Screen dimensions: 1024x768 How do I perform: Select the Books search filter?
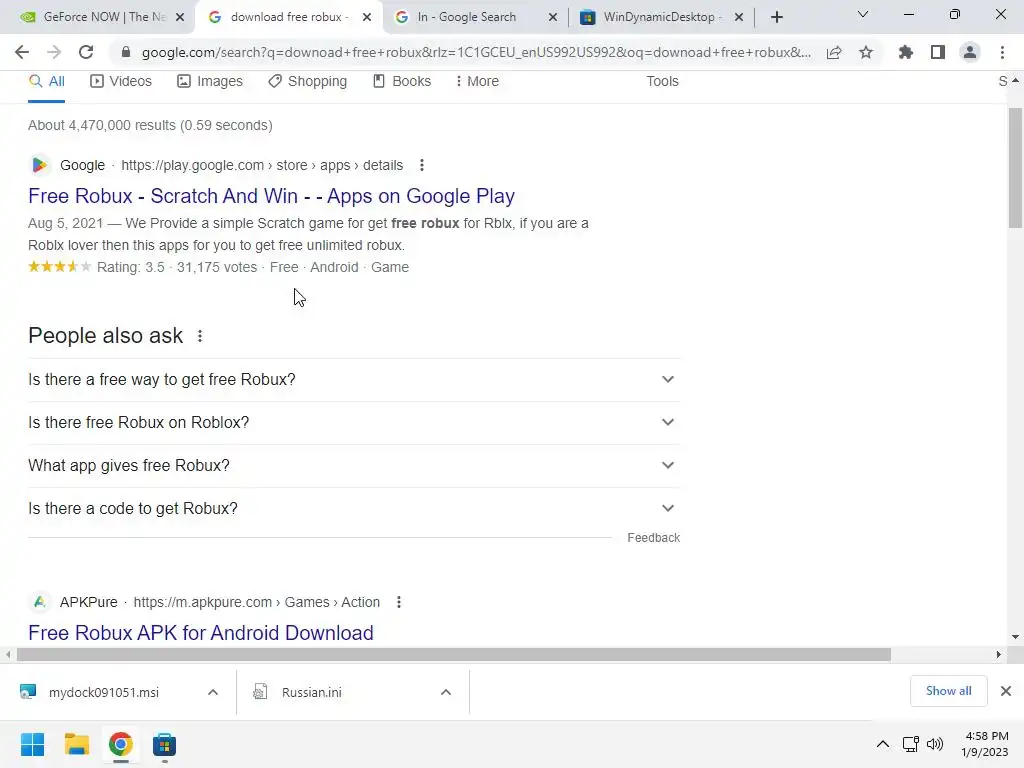[x=402, y=81]
